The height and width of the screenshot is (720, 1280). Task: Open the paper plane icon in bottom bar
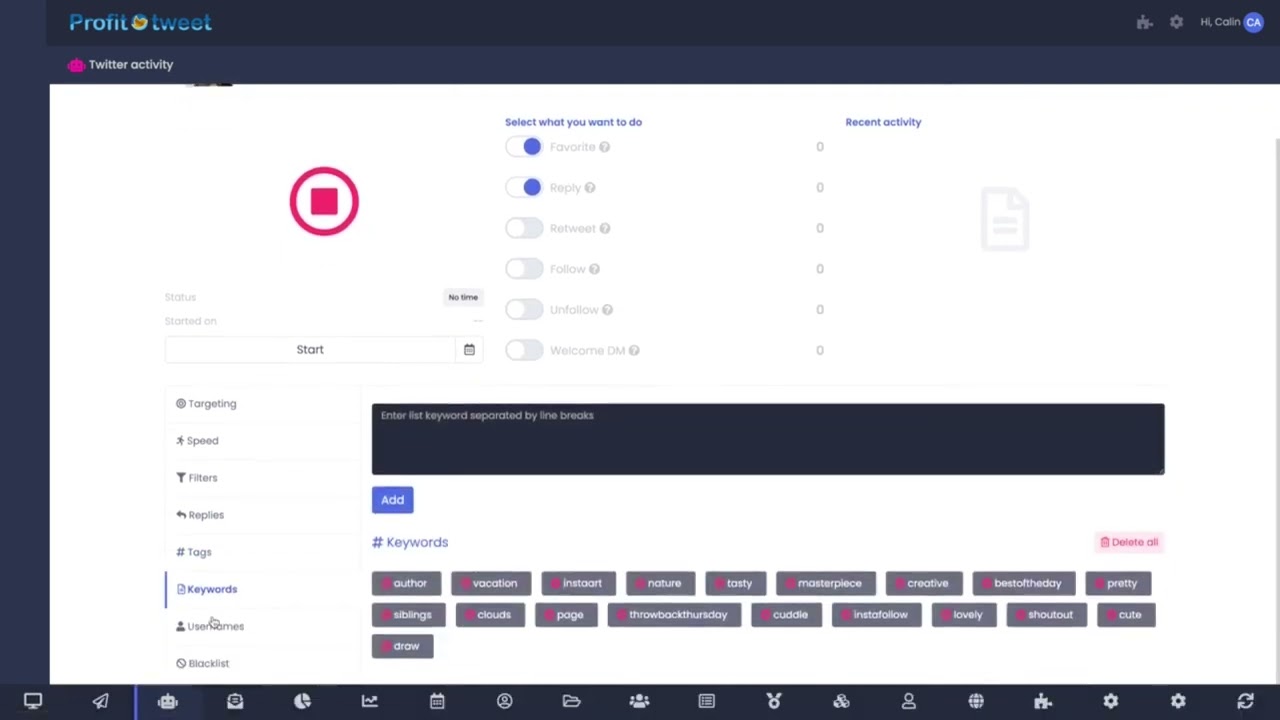click(x=100, y=701)
